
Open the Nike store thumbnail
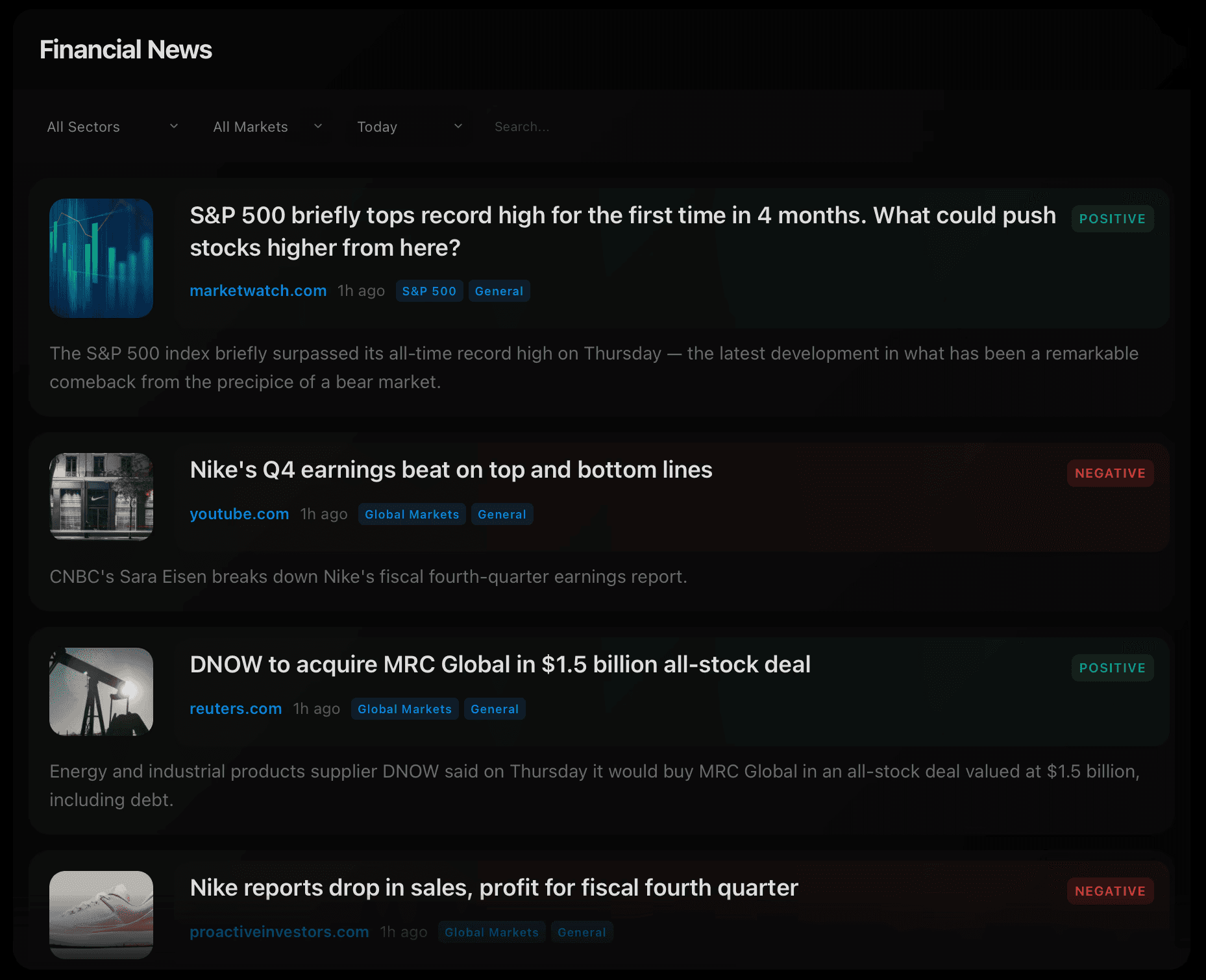[101, 496]
